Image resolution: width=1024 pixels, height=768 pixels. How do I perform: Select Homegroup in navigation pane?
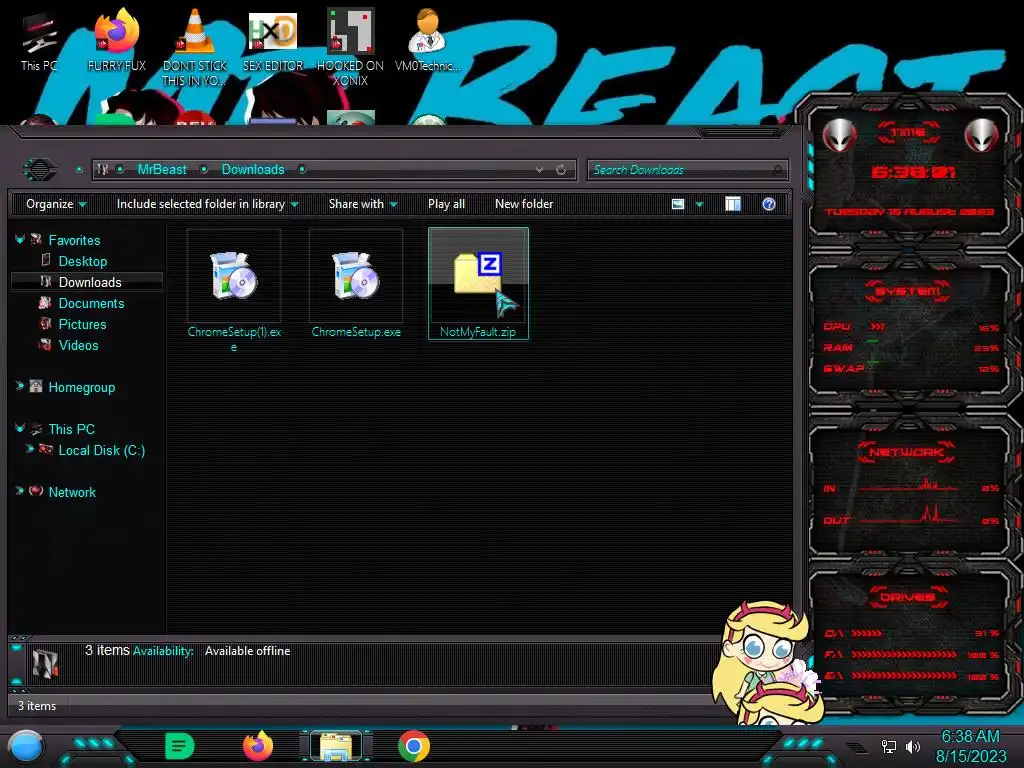click(82, 387)
